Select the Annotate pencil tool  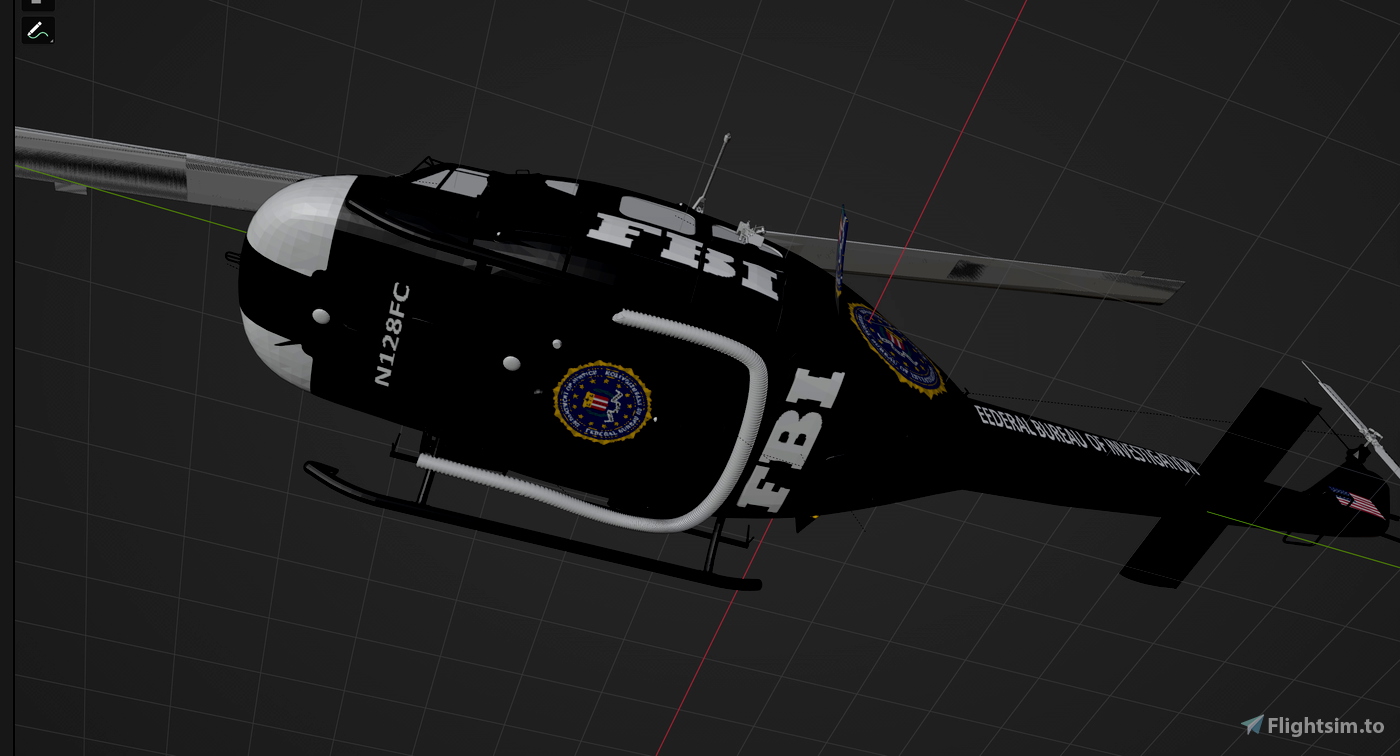38,31
